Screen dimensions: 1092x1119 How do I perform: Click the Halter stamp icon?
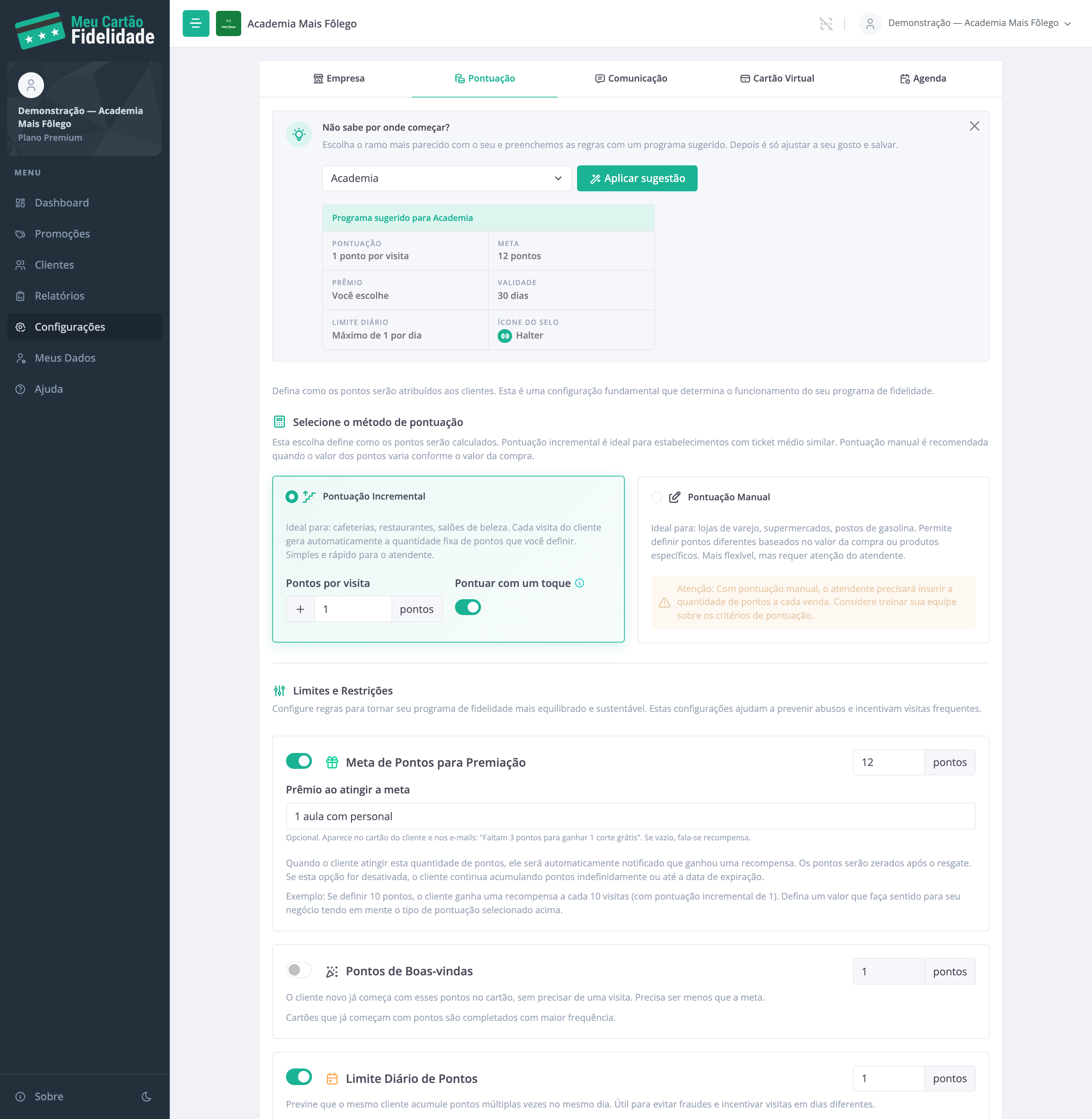tap(505, 336)
